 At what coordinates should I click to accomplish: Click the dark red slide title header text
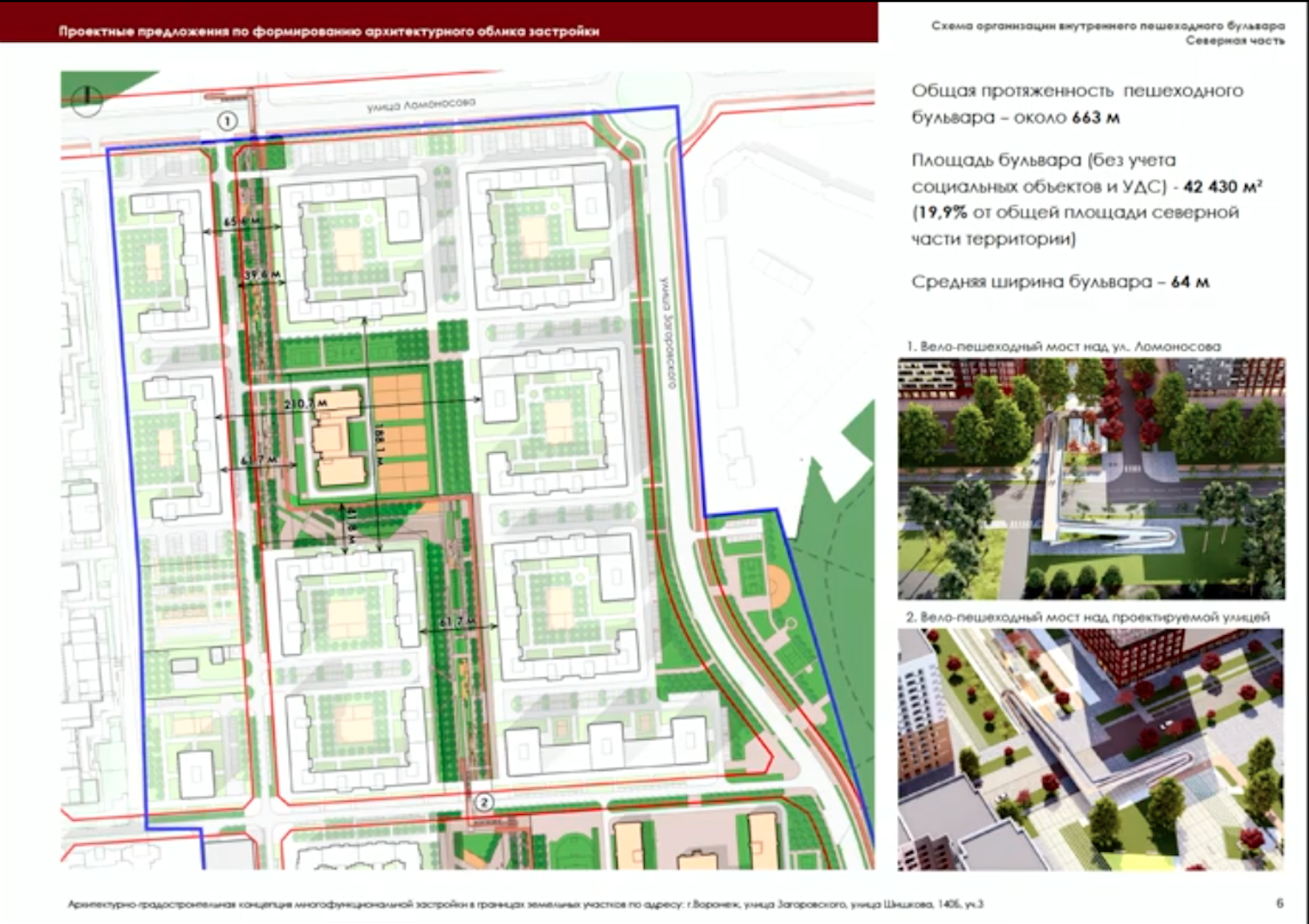pyautogui.click(x=329, y=31)
